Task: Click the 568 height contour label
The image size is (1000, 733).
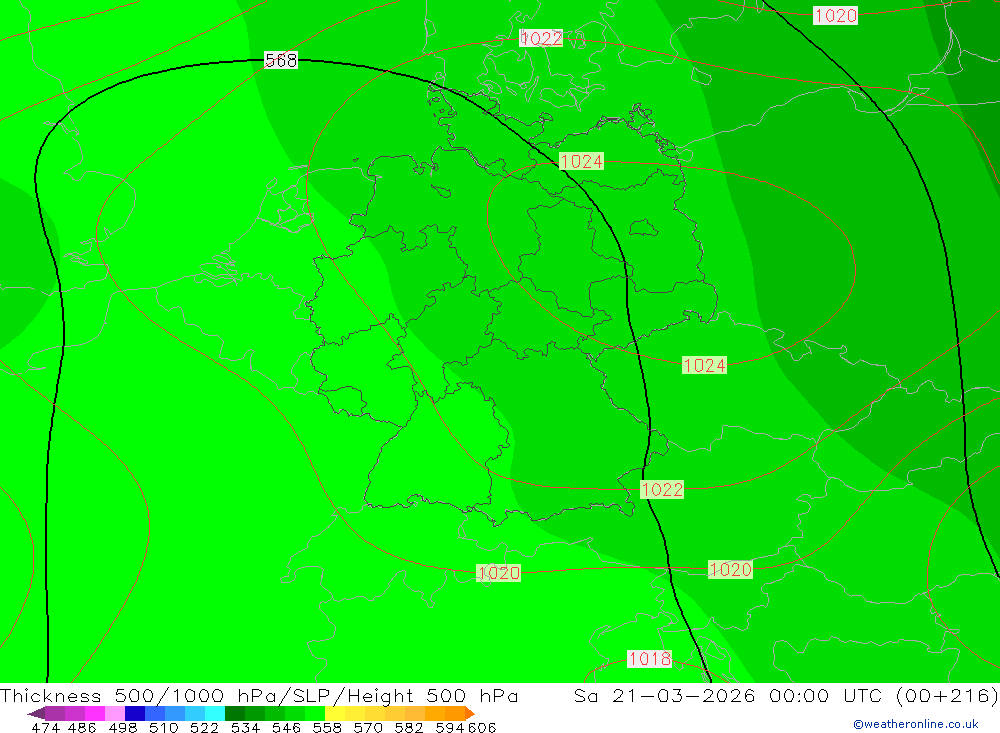Action: [x=281, y=60]
